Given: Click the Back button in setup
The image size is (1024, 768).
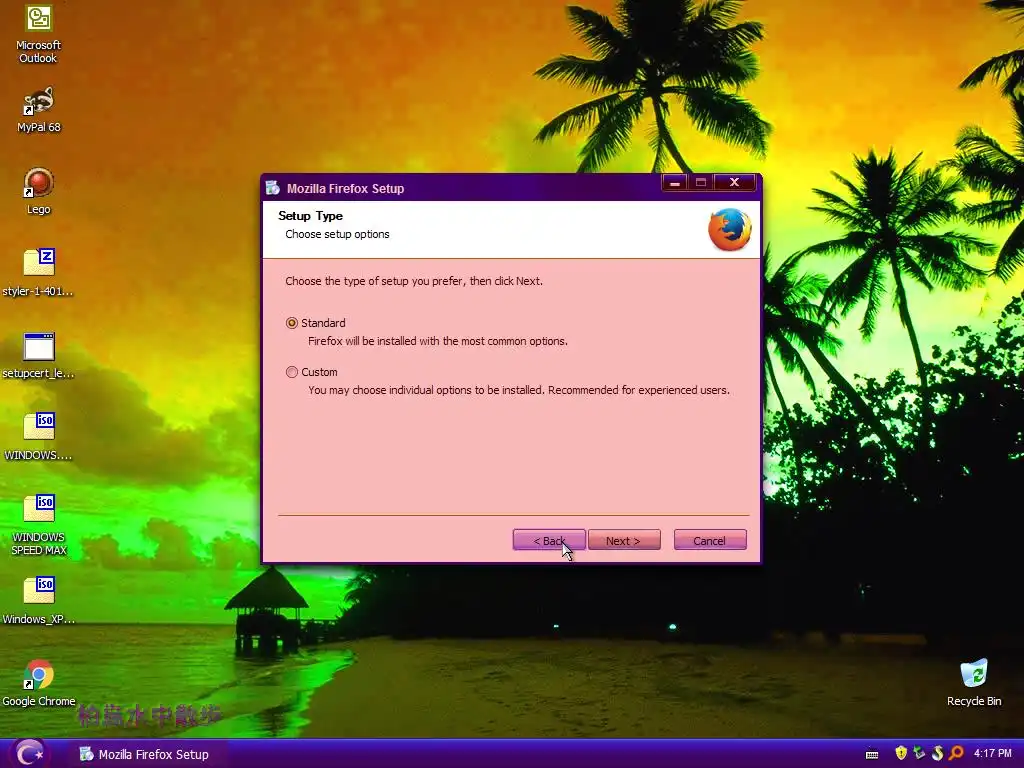Looking at the screenshot, I should 549,540.
